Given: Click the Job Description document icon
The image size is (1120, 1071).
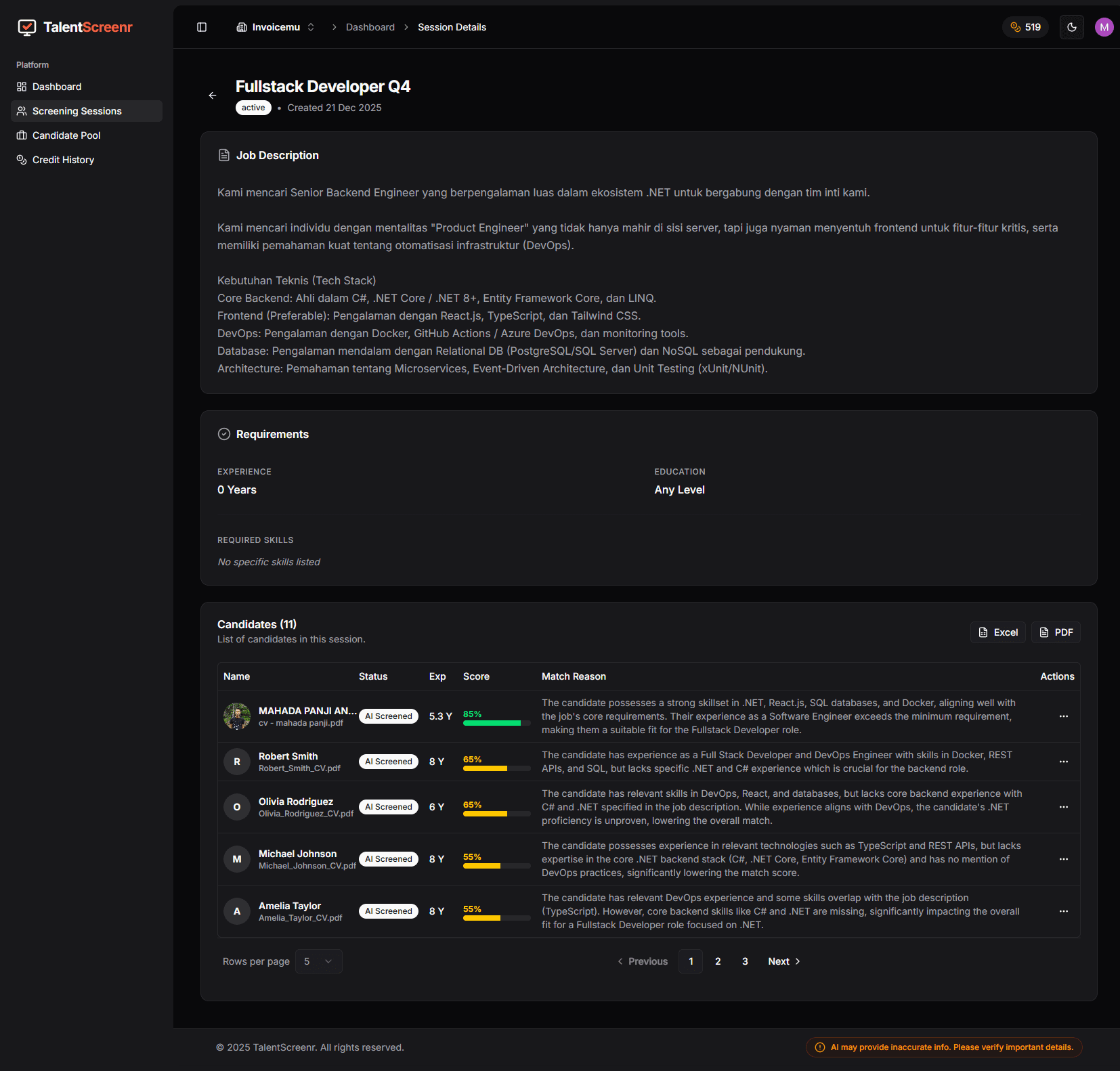Looking at the screenshot, I should point(224,154).
